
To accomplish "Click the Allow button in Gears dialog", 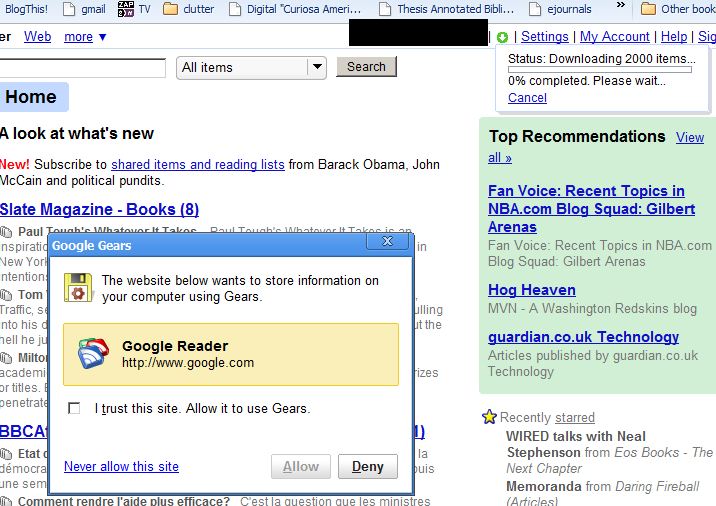I will click(x=300, y=466).
